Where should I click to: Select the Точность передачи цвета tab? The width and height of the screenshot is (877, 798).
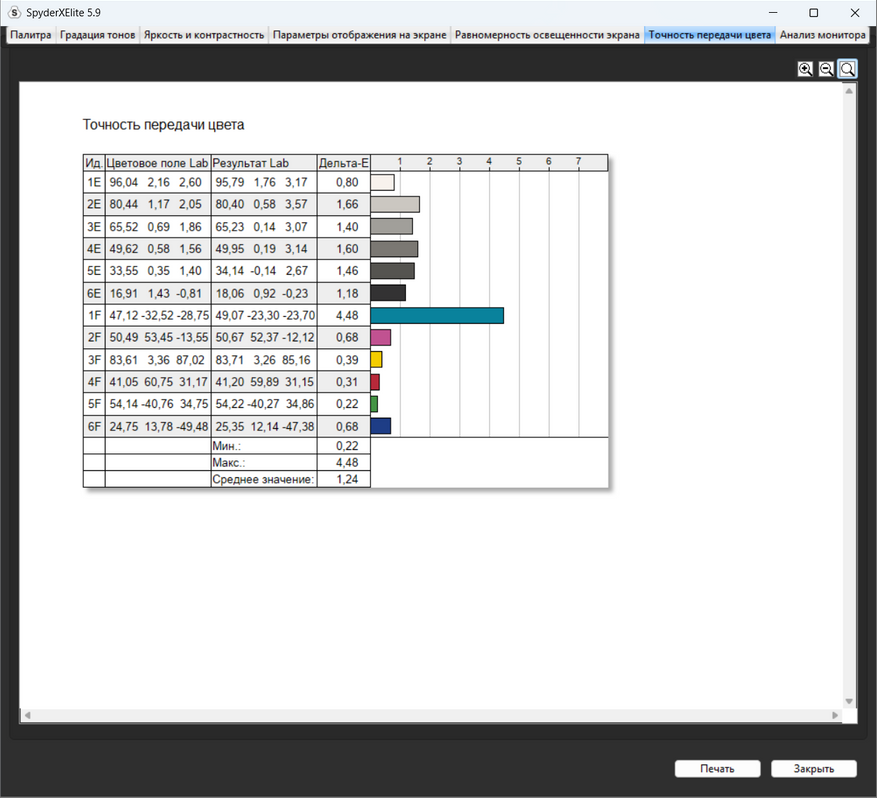pyautogui.click(x=709, y=35)
